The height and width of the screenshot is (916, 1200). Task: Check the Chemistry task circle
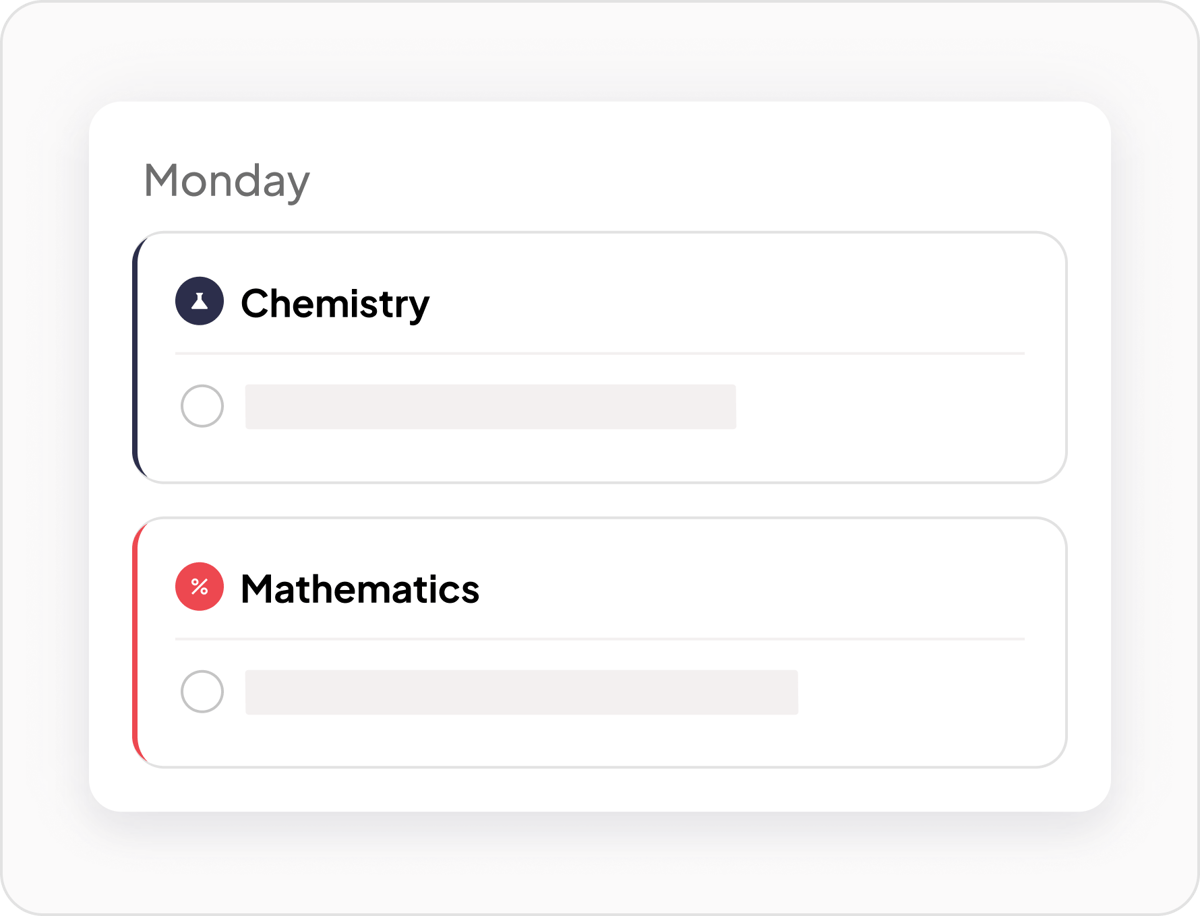(202, 407)
